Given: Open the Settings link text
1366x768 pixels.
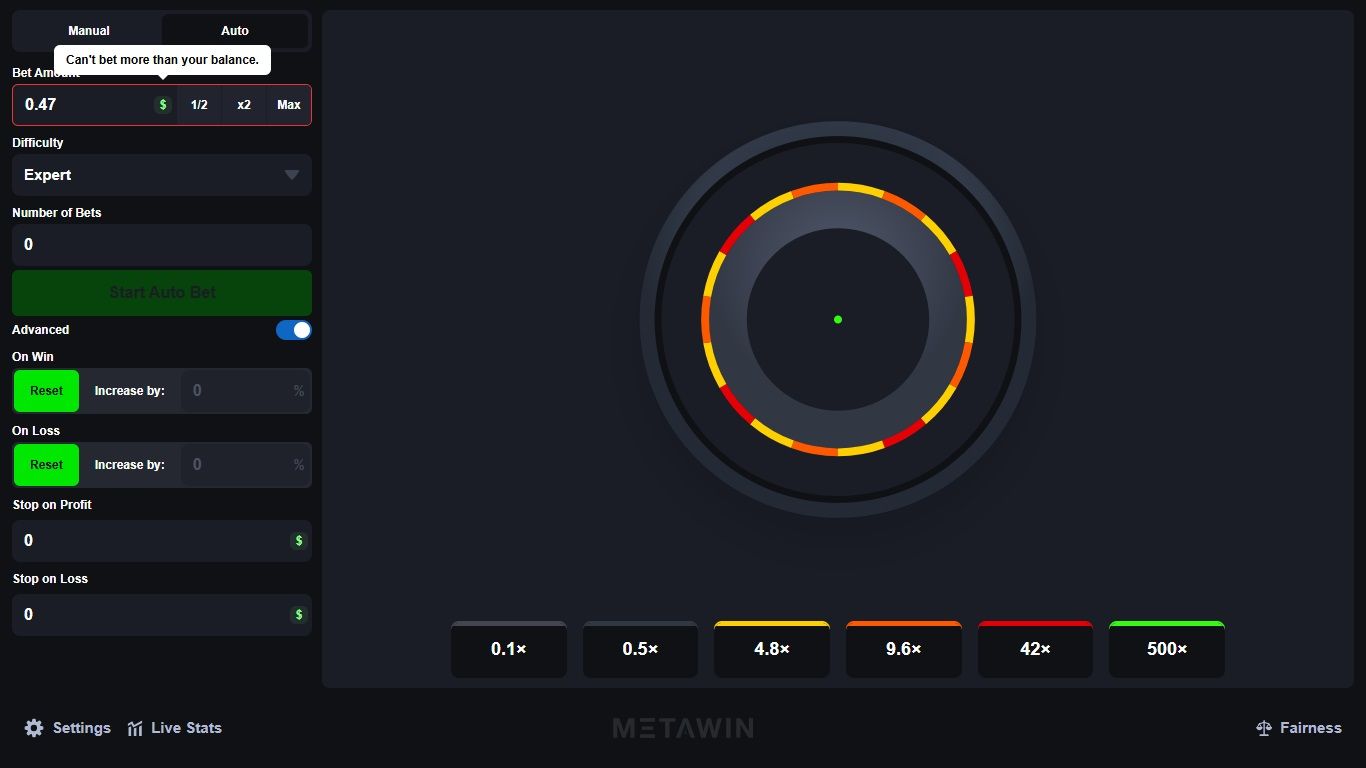Looking at the screenshot, I should pos(82,728).
